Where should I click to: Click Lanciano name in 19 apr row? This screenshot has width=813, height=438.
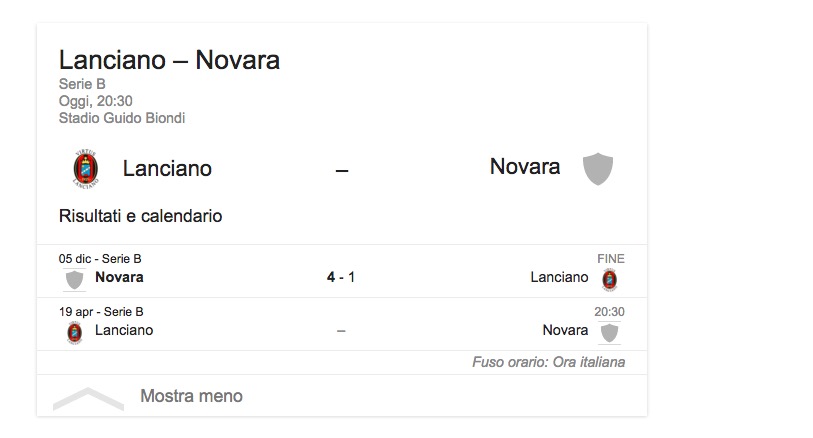[x=124, y=330]
